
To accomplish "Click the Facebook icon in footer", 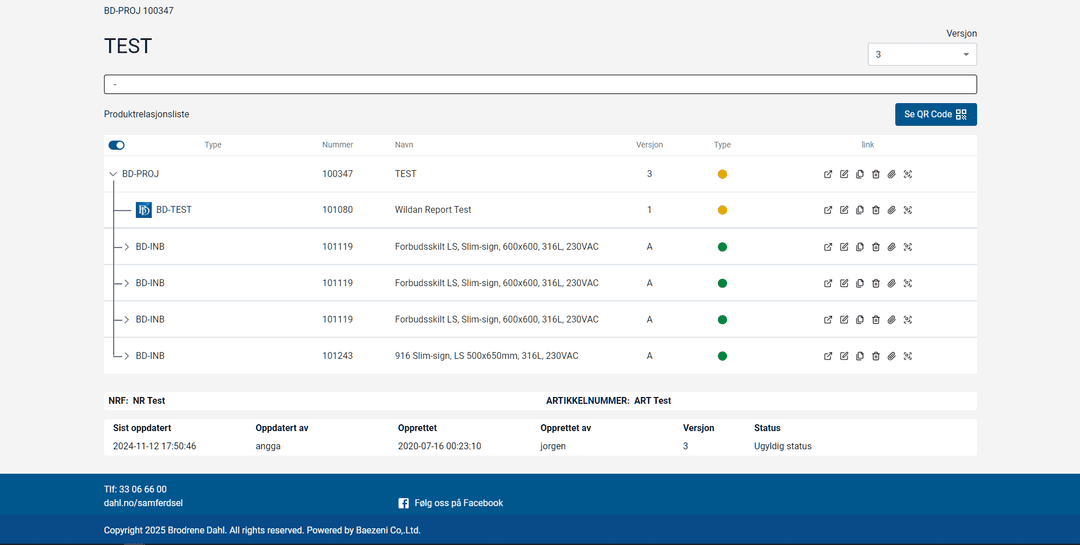I will click(x=404, y=503).
